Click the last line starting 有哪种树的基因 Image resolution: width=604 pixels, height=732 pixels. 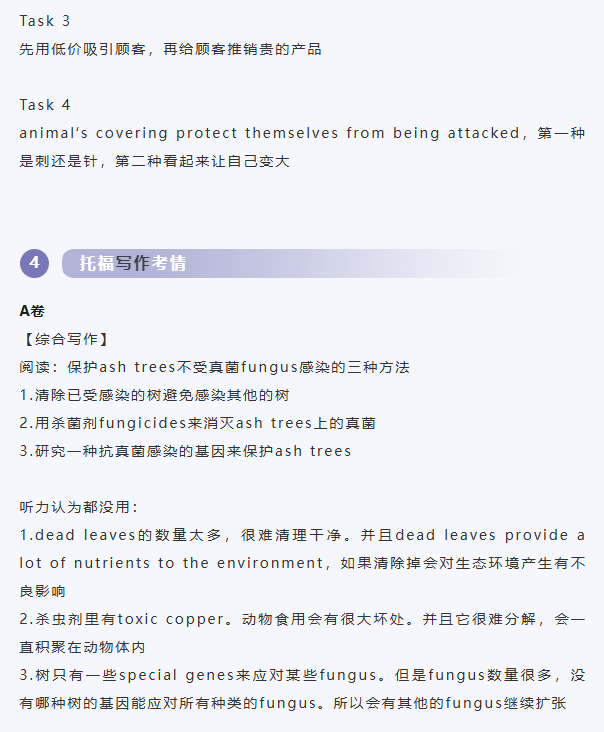click(293, 703)
